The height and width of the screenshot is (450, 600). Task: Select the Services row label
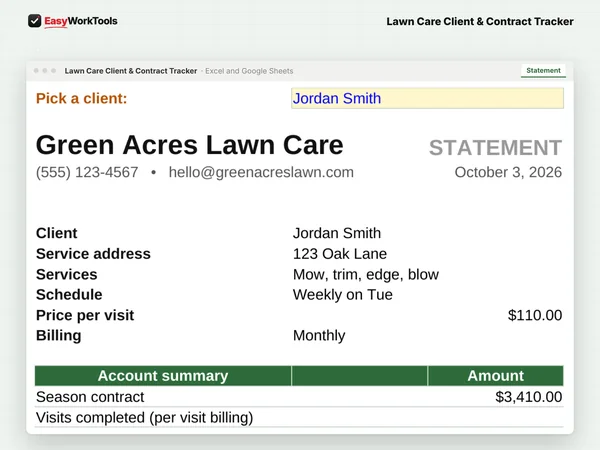coord(67,274)
